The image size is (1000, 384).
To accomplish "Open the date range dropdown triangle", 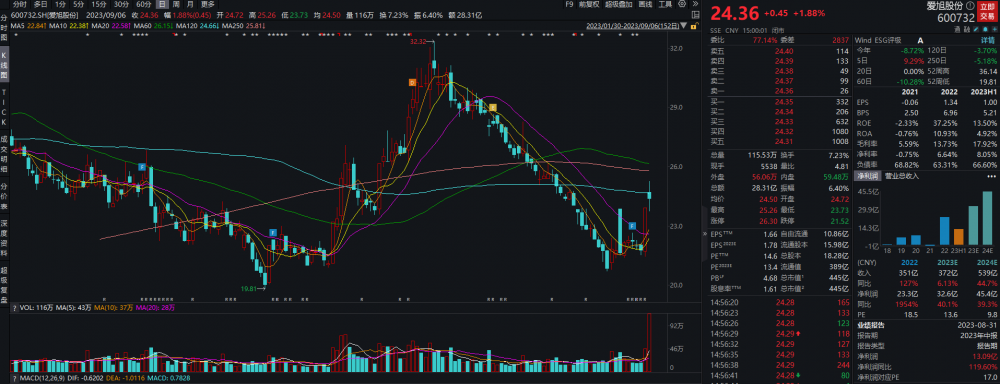I will click(683, 26).
